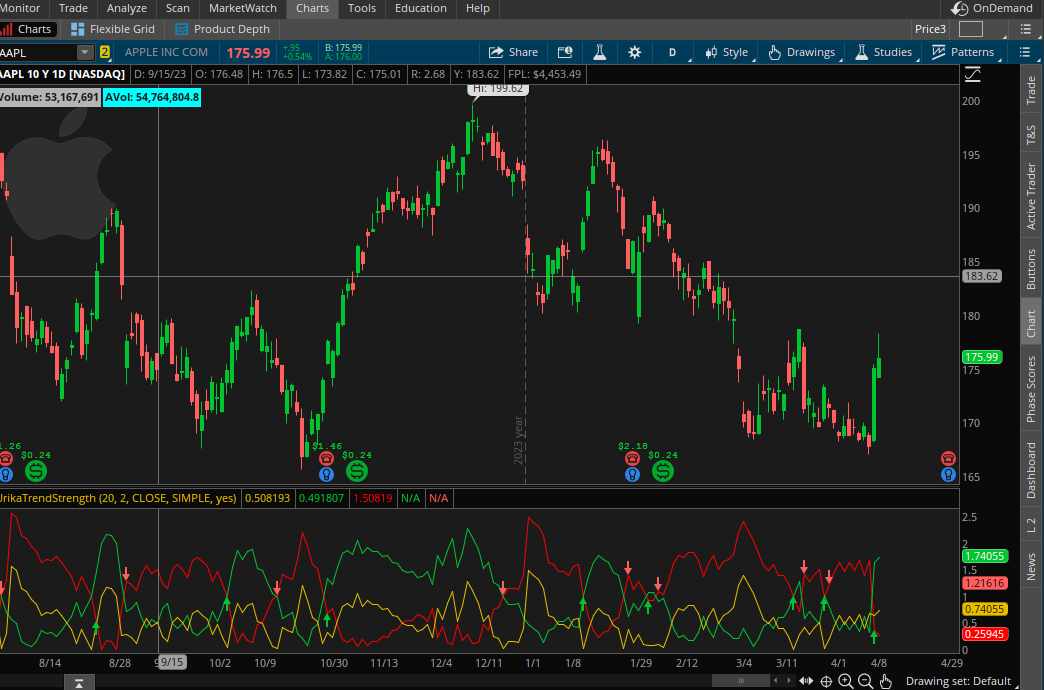Click the UrikaTrendStrength study label
This screenshot has height=690, width=1044.
click(x=119, y=498)
